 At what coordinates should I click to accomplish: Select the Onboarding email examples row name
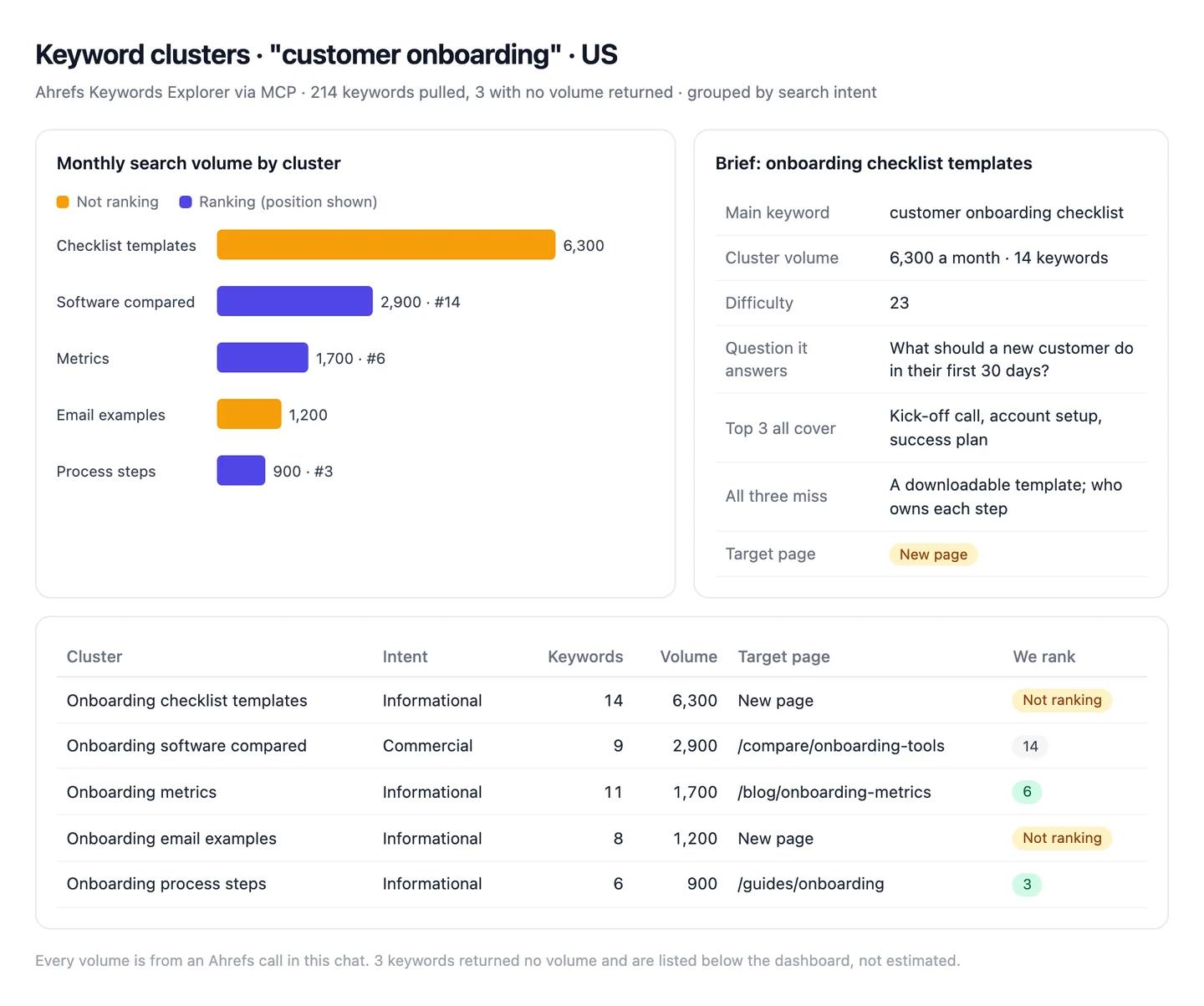pyautogui.click(x=171, y=839)
